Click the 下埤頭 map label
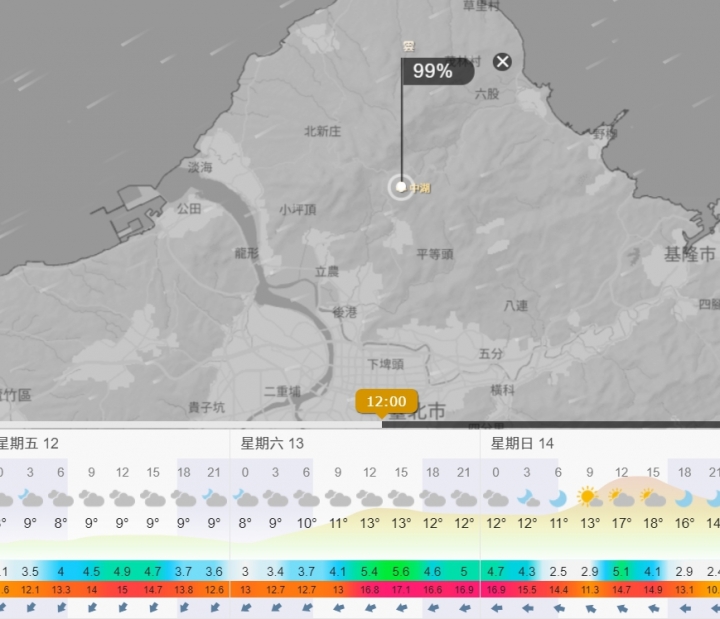Viewport: 720px width, 619px height. tap(386, 365)
